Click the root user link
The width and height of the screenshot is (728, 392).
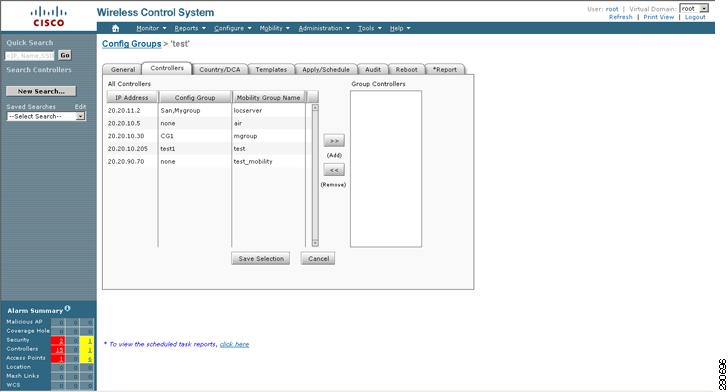point(612,9)
